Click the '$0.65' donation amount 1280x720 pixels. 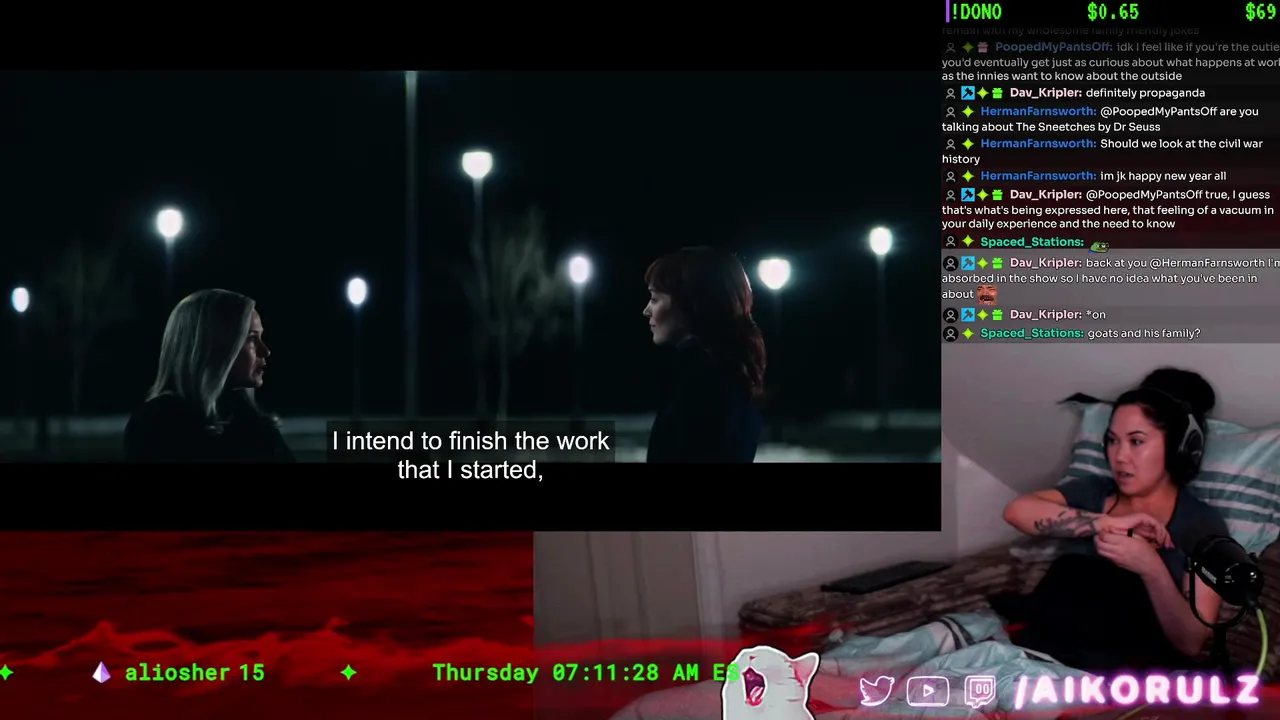point(1113,12)
